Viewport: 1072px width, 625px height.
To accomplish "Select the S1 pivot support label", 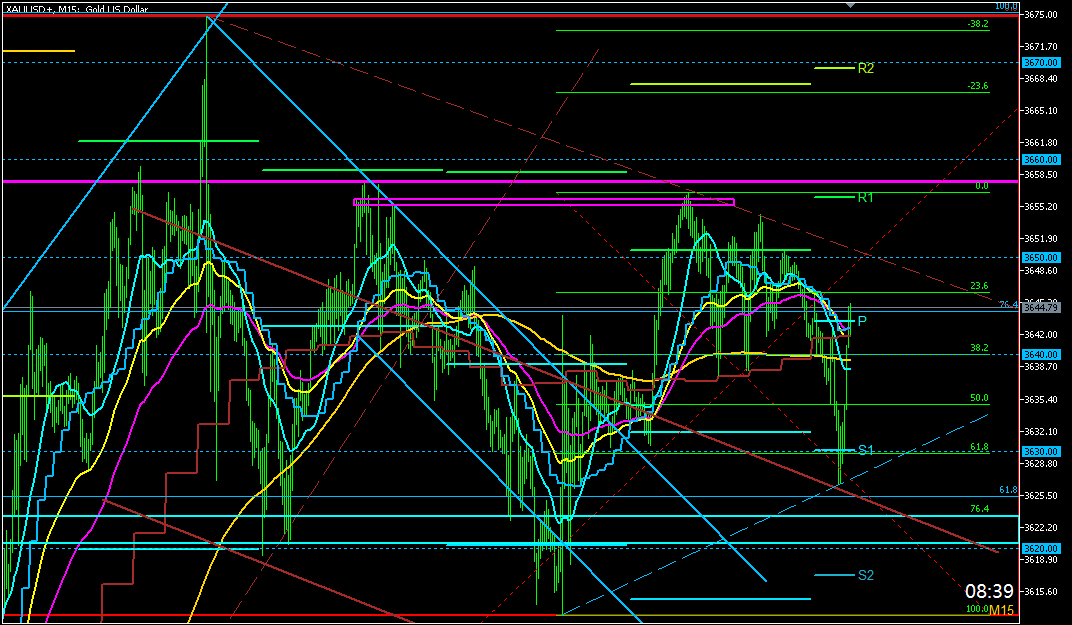I will (865, 450).
